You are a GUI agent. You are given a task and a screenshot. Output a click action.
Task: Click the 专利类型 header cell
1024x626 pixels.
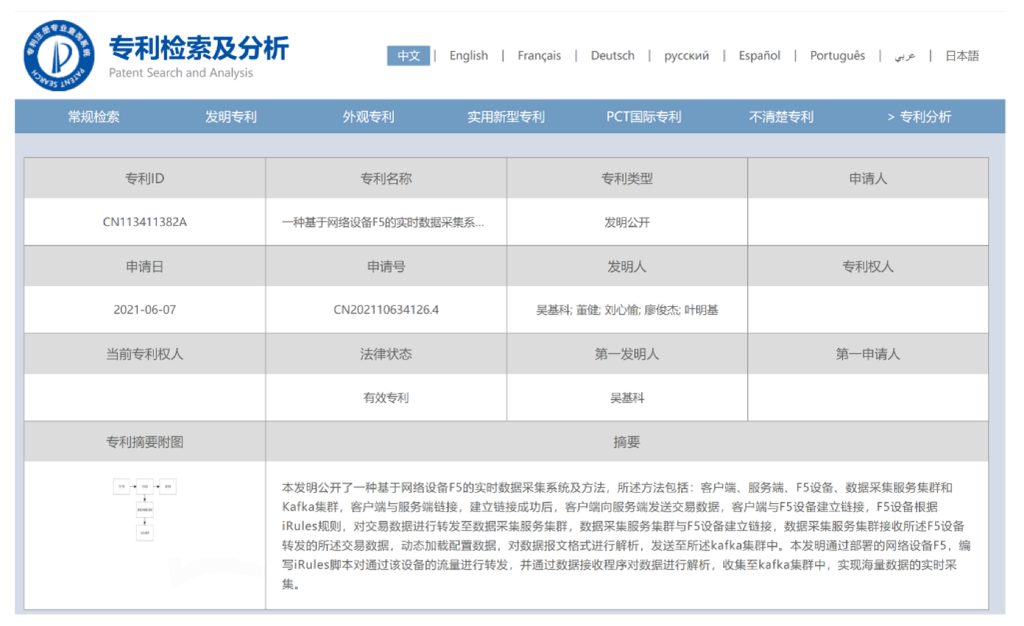[x=626, y=178]
